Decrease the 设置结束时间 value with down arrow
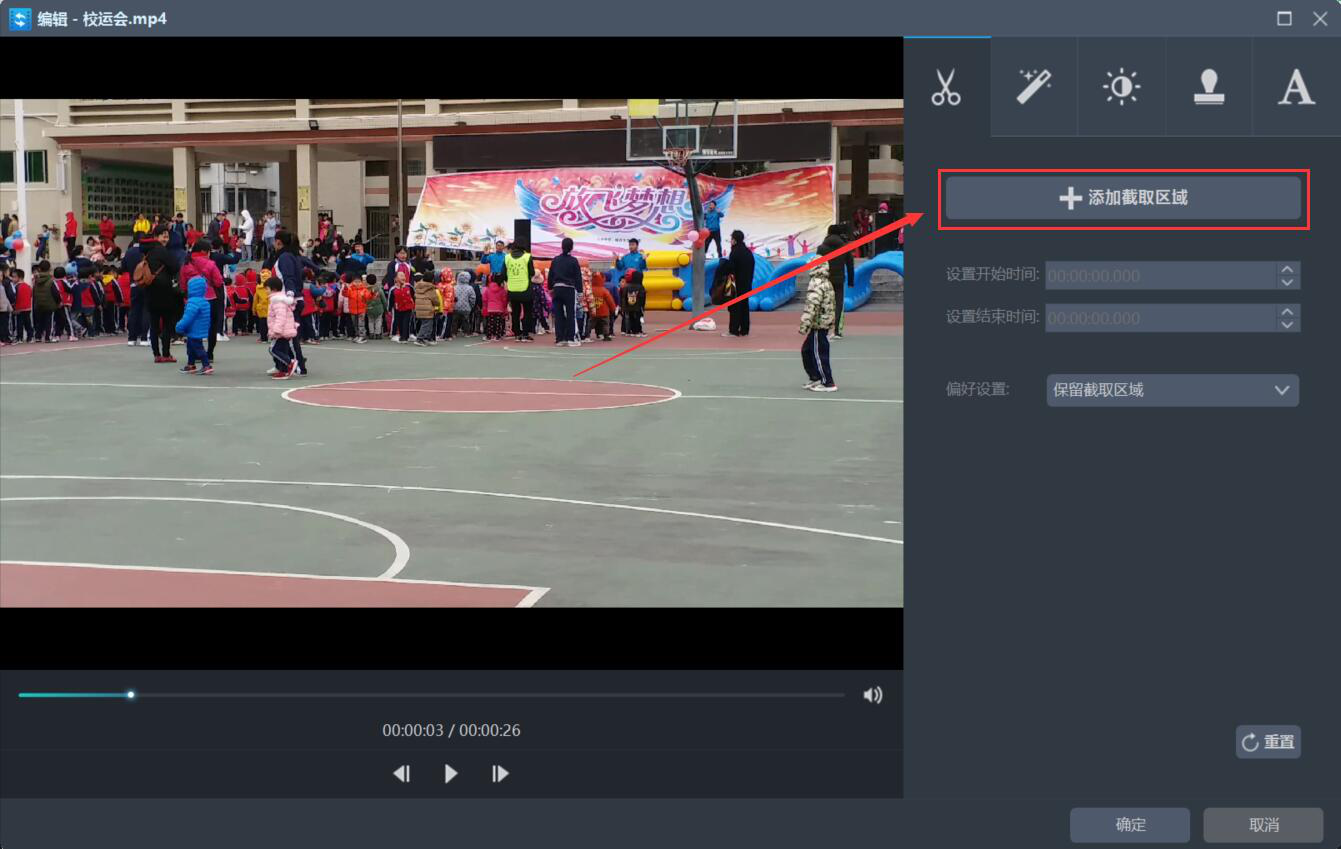This screenshot has height=849, width=1341. 1288,325
